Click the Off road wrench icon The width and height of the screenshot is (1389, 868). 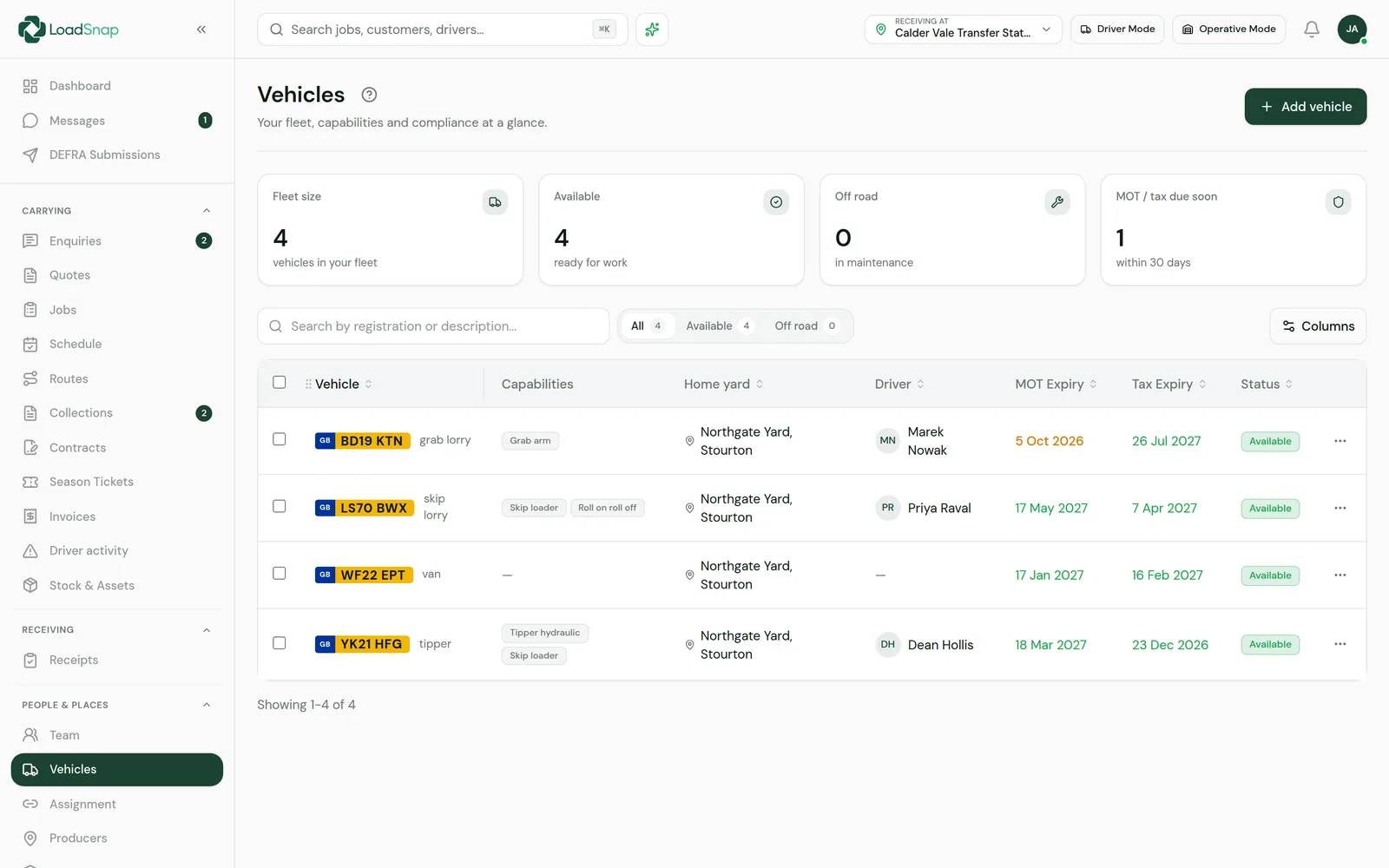pos(1057,202)
